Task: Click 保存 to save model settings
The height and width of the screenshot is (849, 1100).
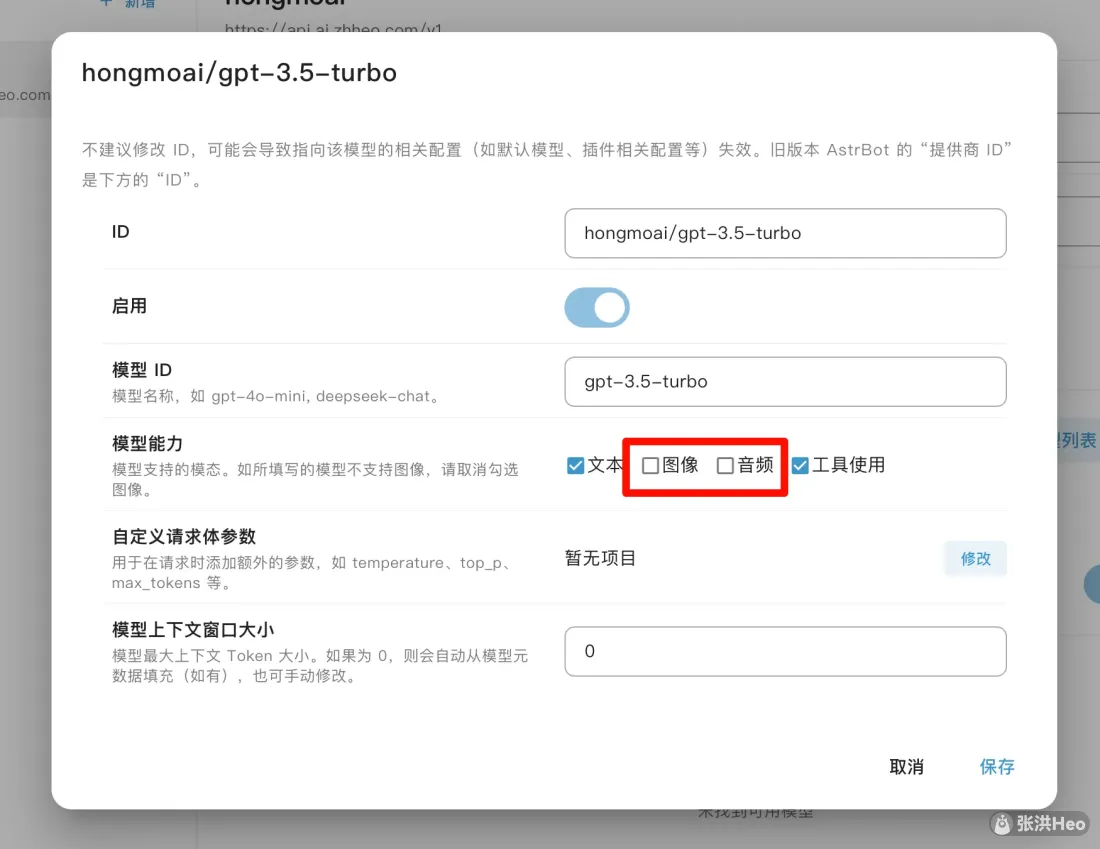Action: (997, 767)
